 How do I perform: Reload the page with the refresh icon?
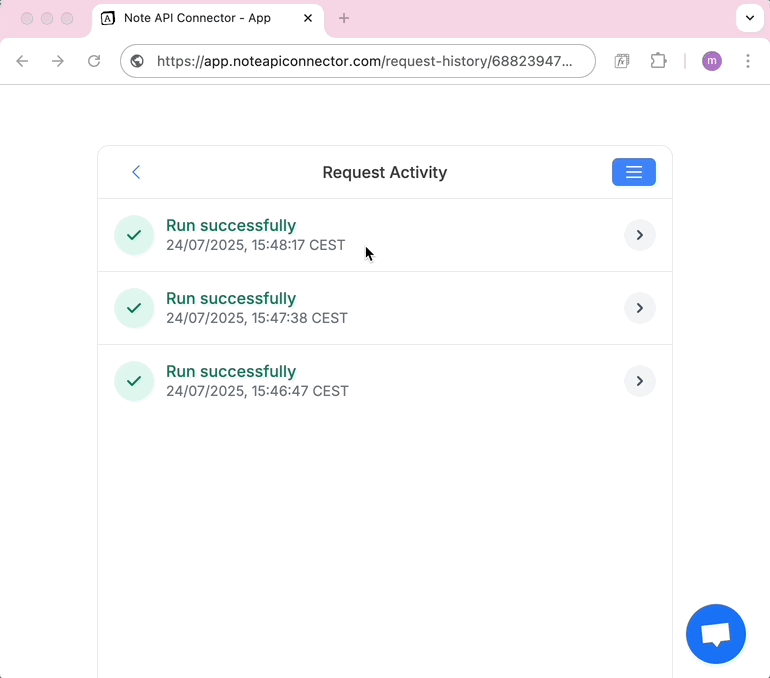pos(94,61)
